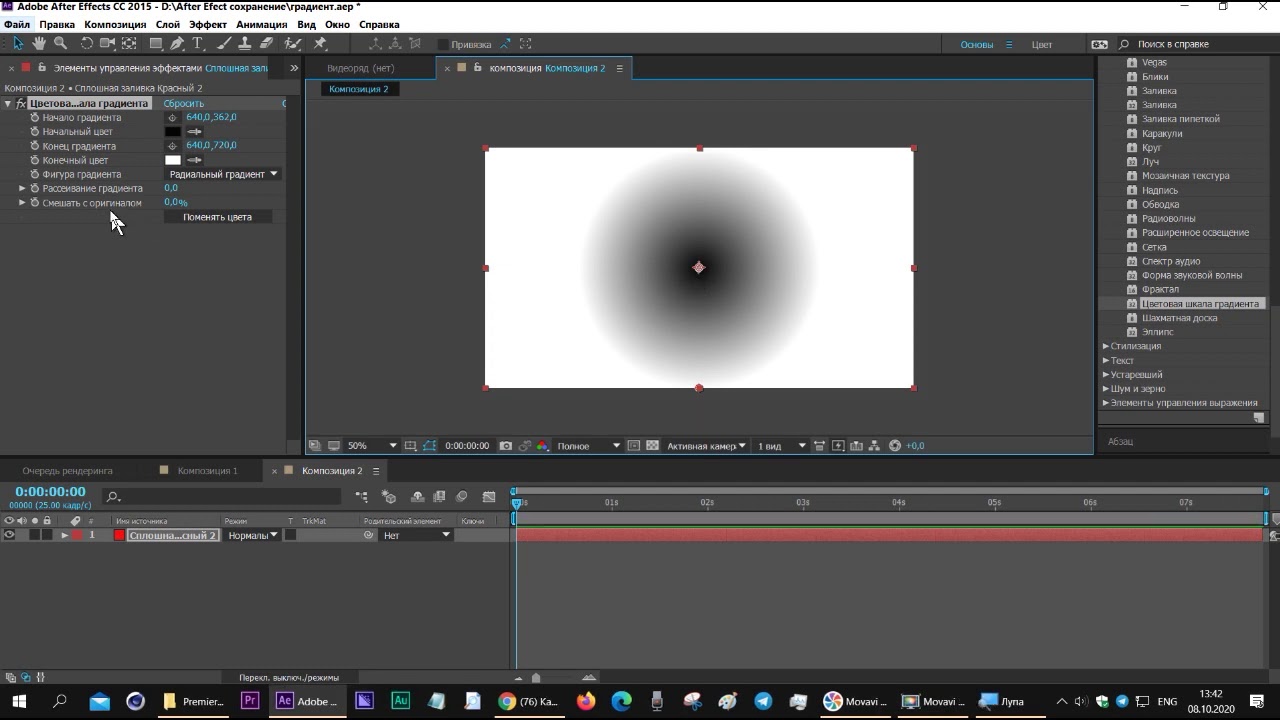Select the Roto Brush tool
This screenshot has height=720, width=1280.
tap(293, 43)
